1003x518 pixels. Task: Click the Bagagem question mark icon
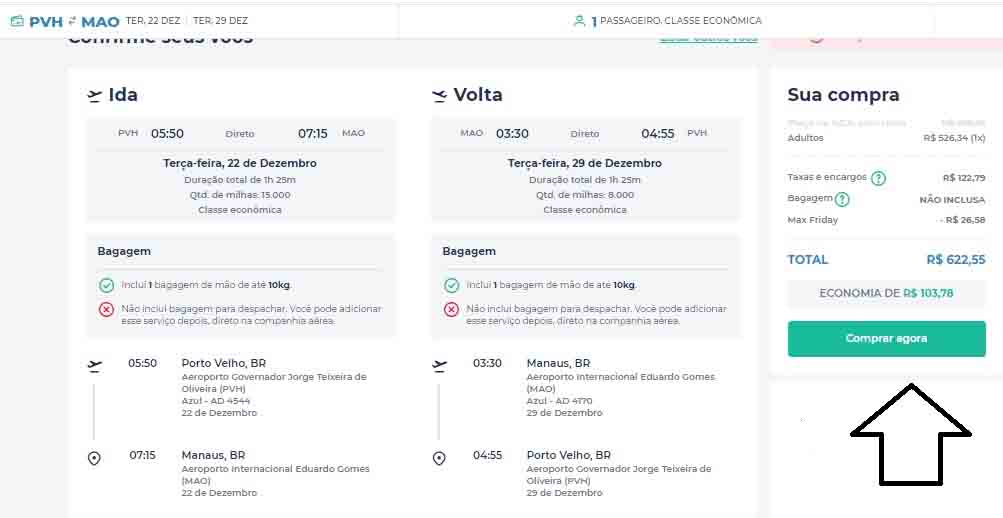point(842,199)
